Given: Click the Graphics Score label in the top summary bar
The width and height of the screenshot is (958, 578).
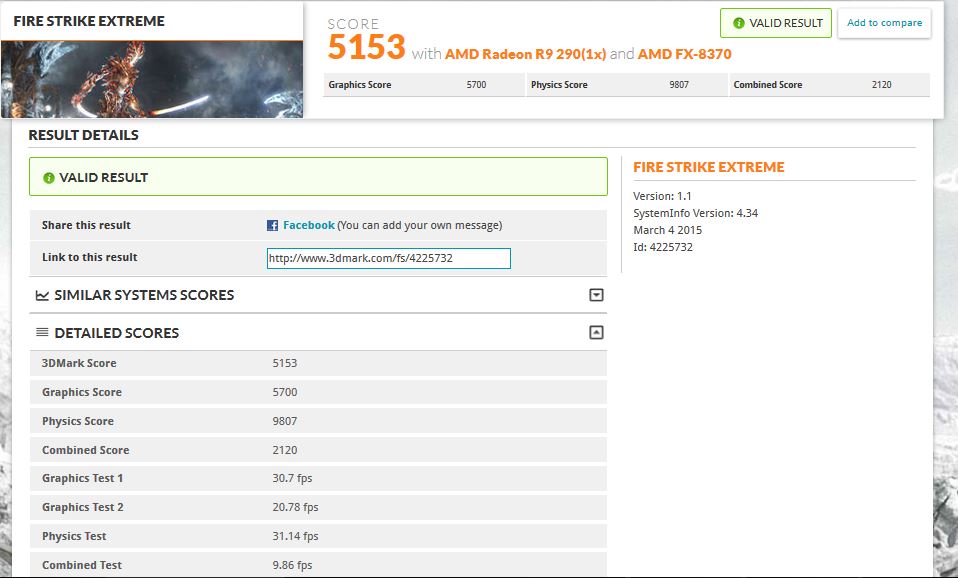Looking at the screenshot, I should [360, 85].
